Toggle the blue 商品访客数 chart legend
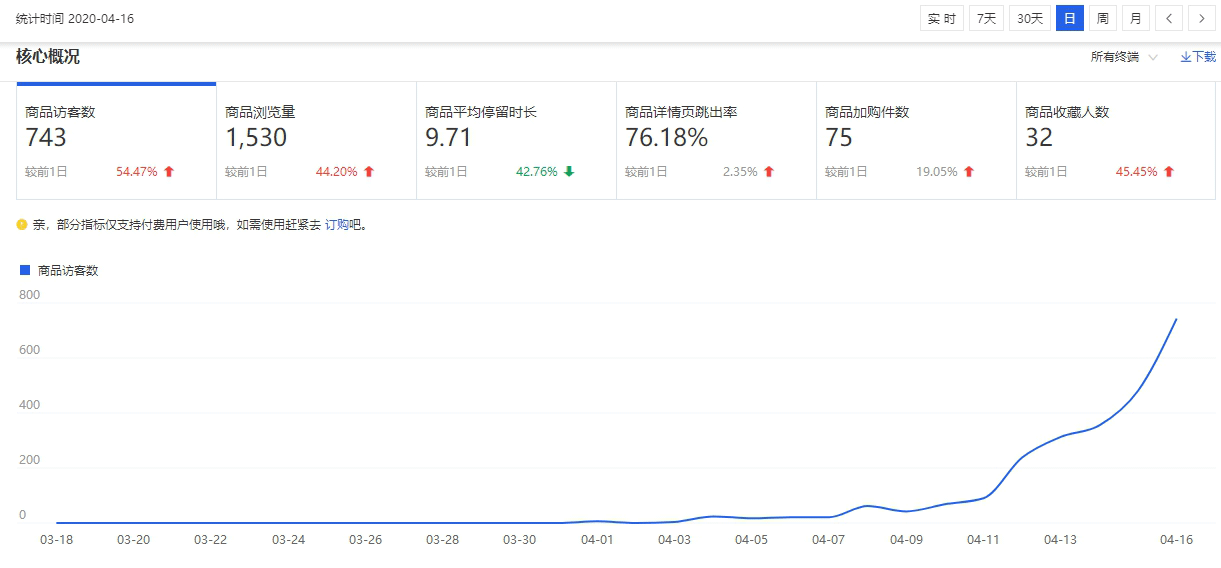Viewport: 1221px width, 568px height. point(59,270)
